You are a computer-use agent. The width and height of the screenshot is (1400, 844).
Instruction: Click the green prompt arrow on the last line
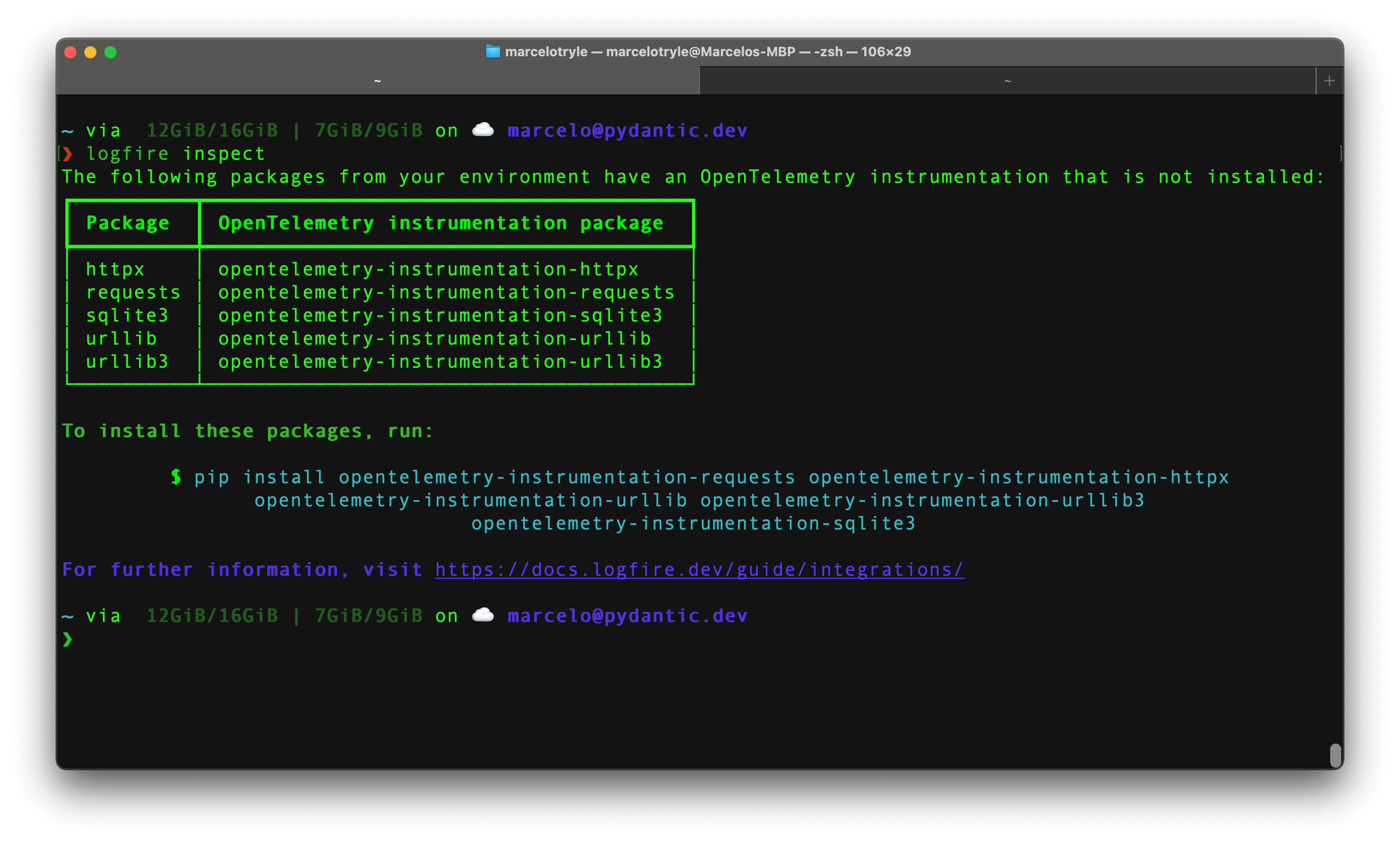68,639
